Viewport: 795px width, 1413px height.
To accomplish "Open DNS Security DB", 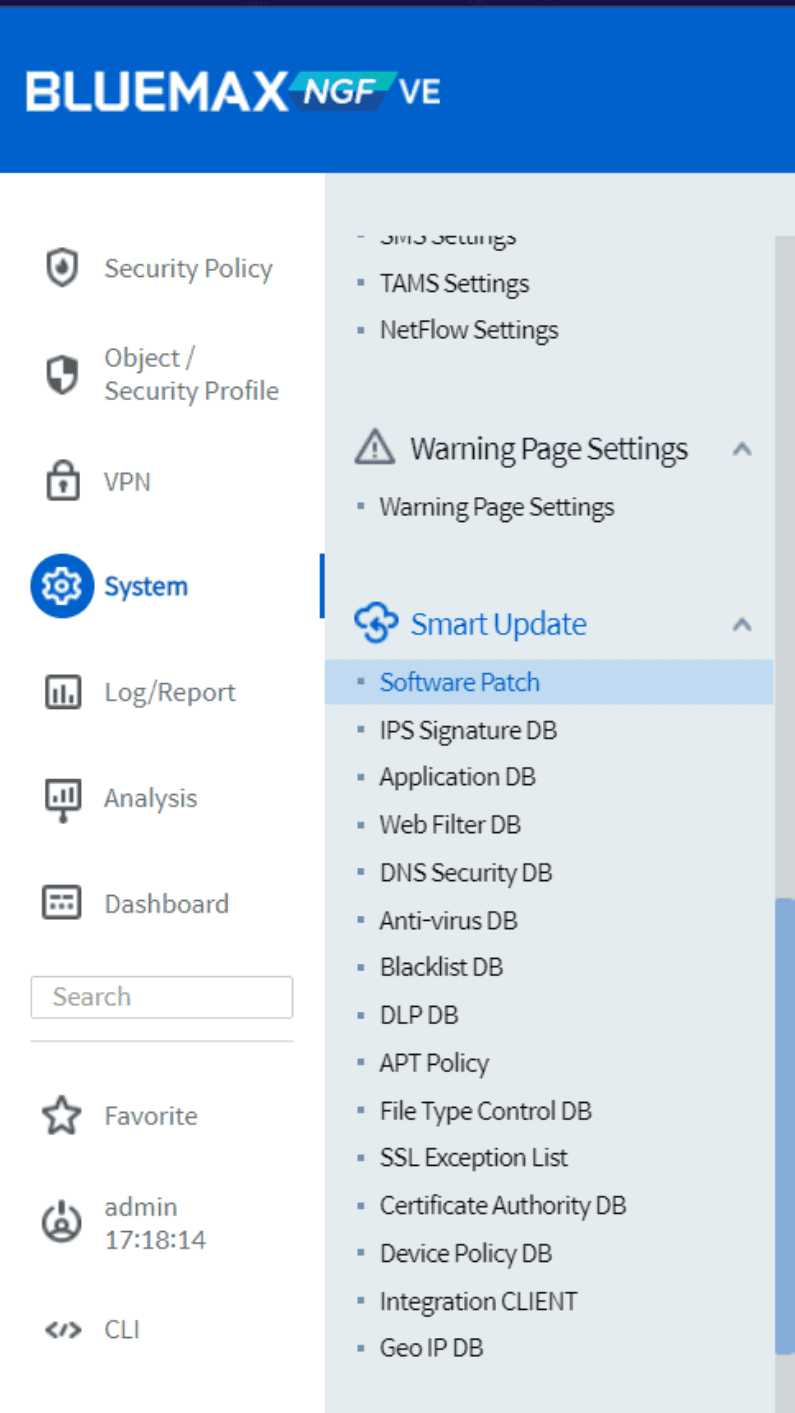I will coord(466,873).
